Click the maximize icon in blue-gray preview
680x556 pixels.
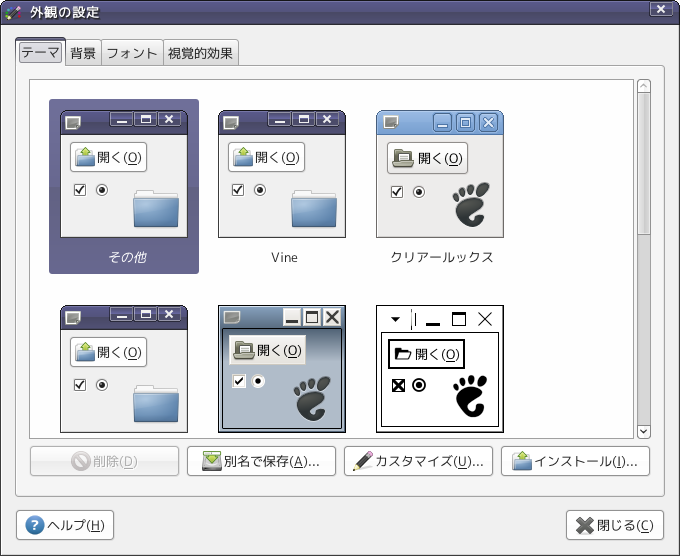312,317
